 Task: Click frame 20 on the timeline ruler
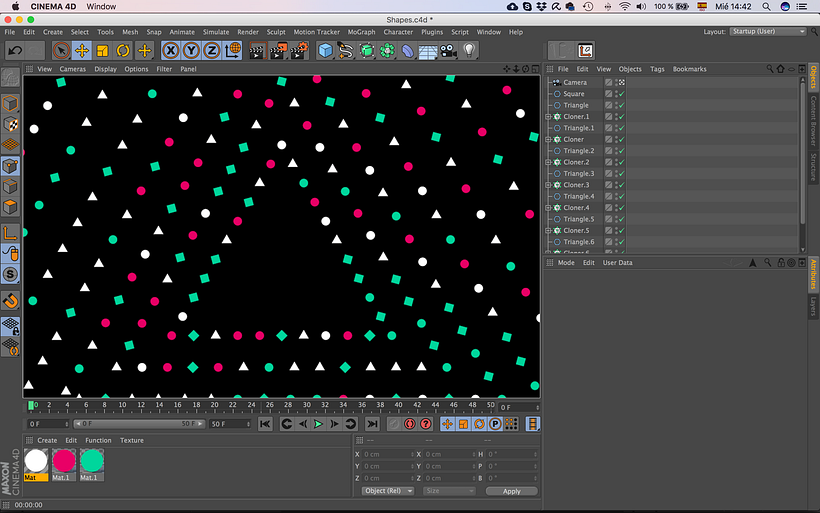214,405
